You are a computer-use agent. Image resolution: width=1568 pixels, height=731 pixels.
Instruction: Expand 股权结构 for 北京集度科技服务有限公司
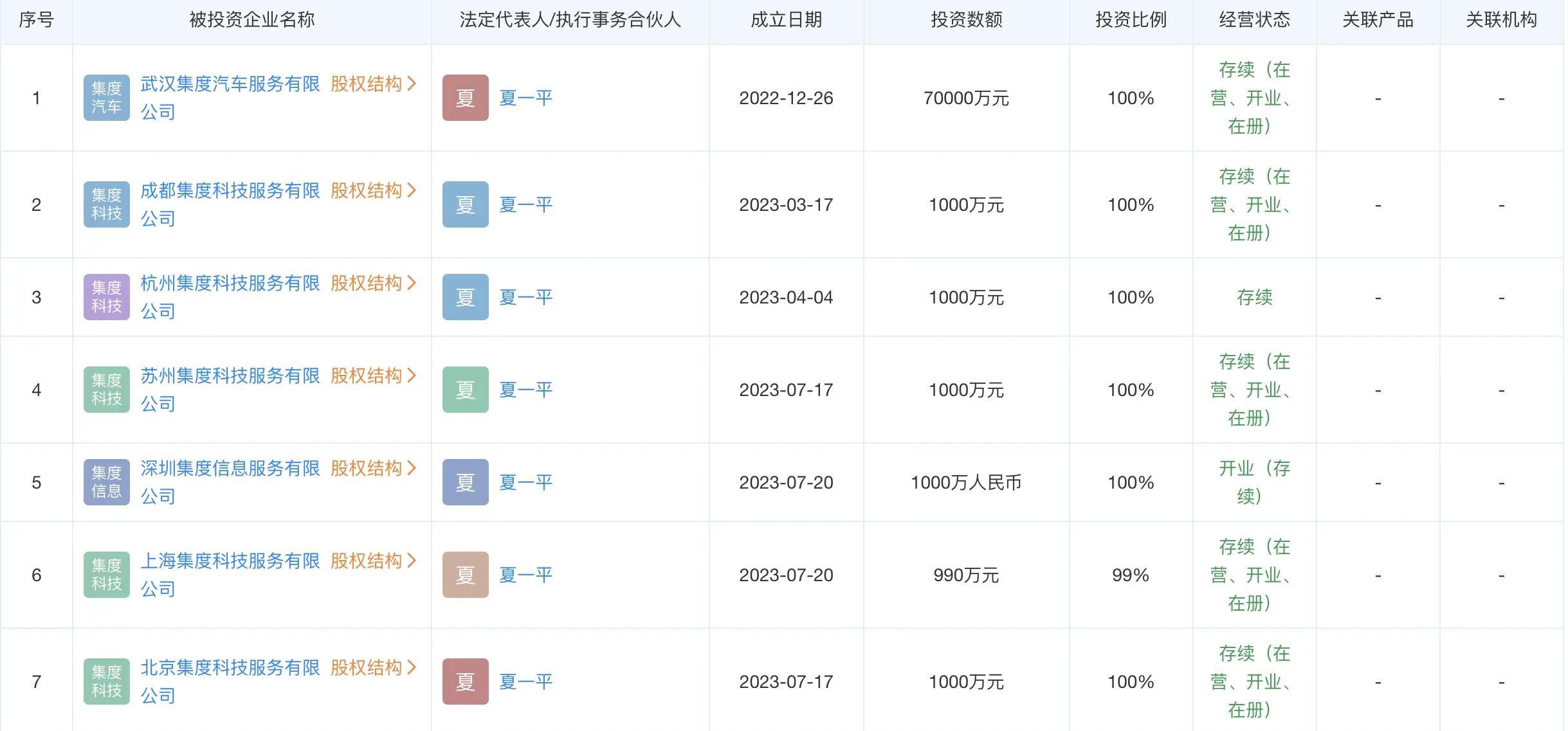[374, 667]
